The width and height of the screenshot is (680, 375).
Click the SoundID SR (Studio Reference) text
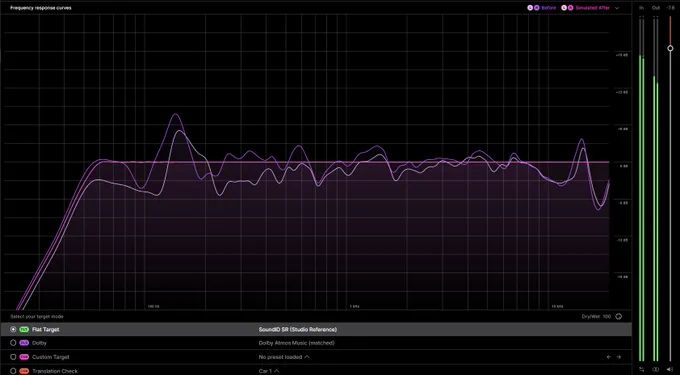point(298,329)
